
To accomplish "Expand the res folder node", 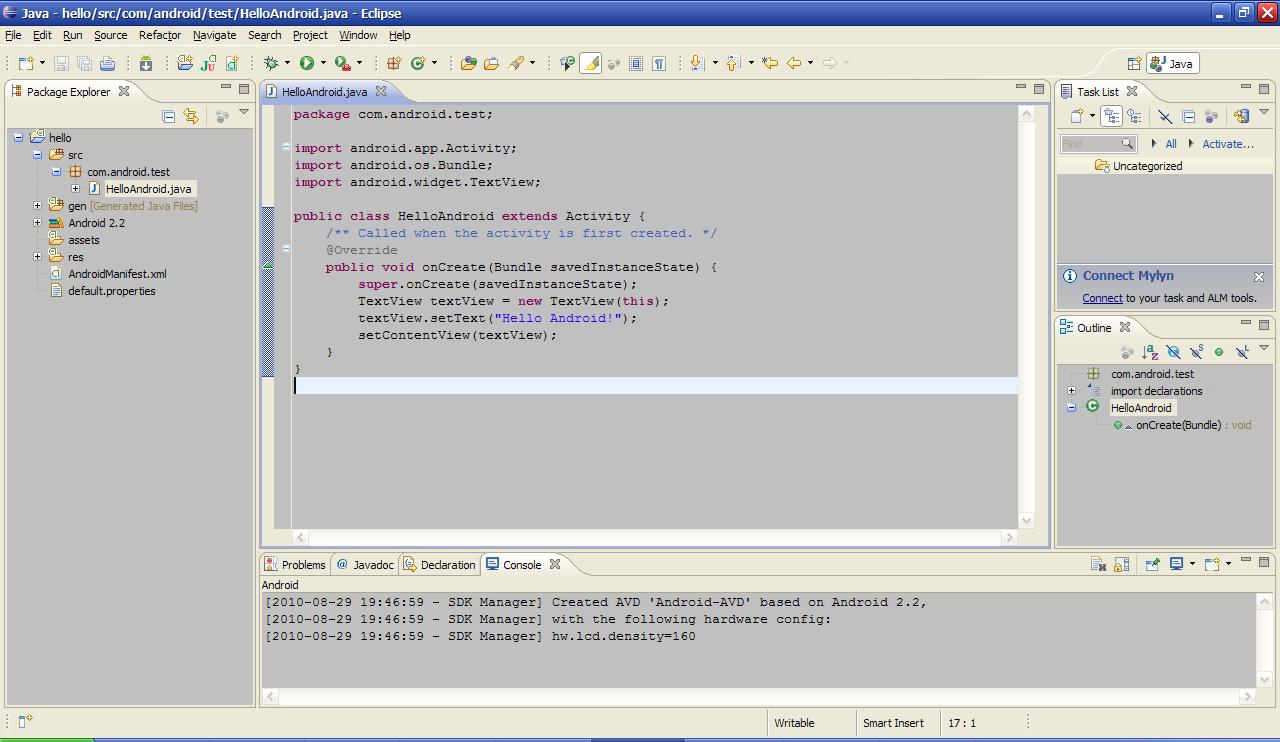I will 38,257.
